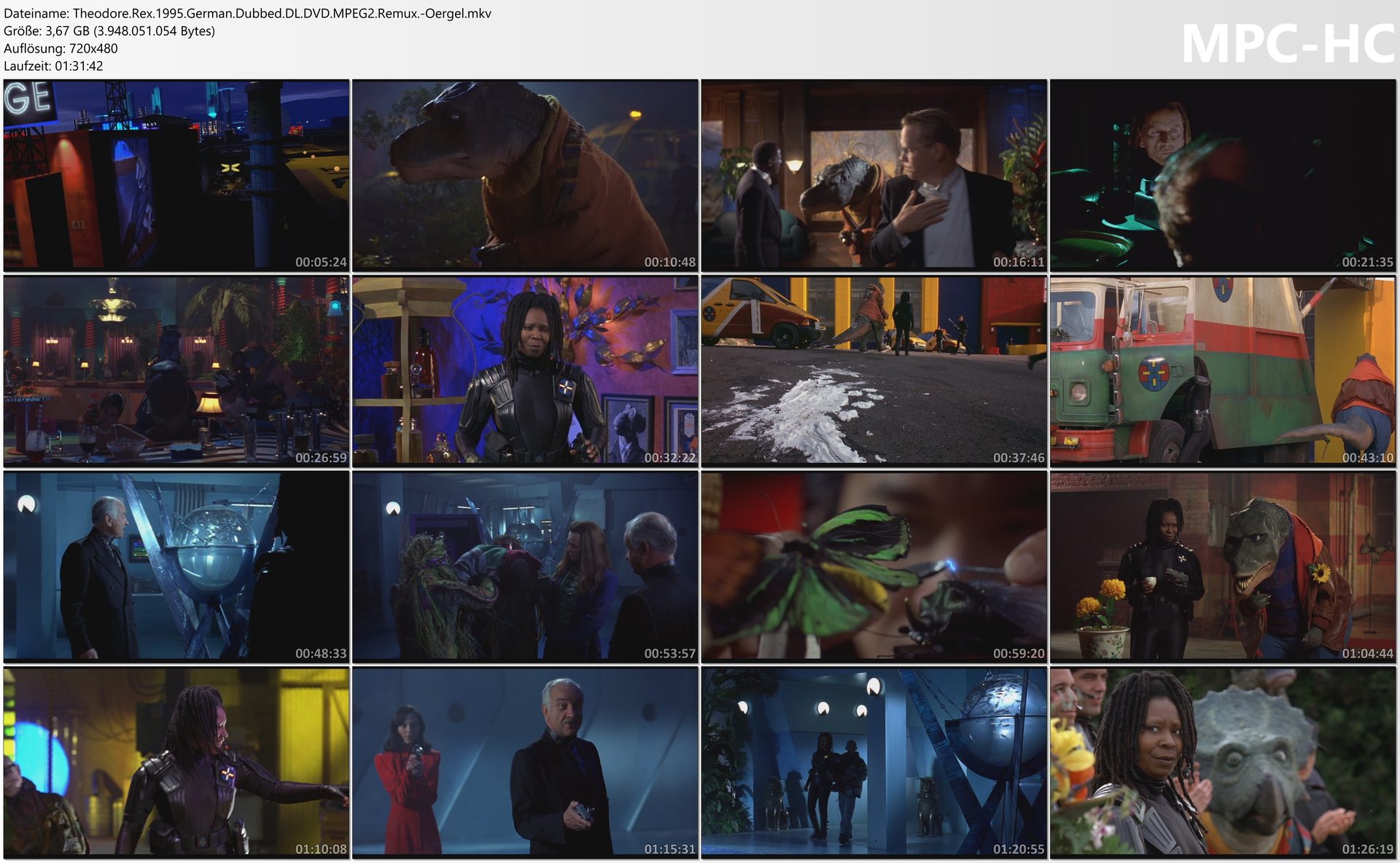The height and width of the screenshot is (863, 1400).
Task: Click the butterfly close-up at 00:59:20
Action: pos(874,566)
